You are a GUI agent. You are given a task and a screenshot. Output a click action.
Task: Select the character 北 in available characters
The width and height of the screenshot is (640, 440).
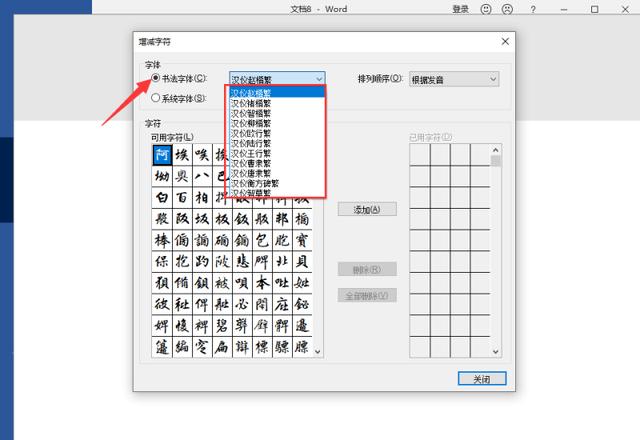pos(282,262)
